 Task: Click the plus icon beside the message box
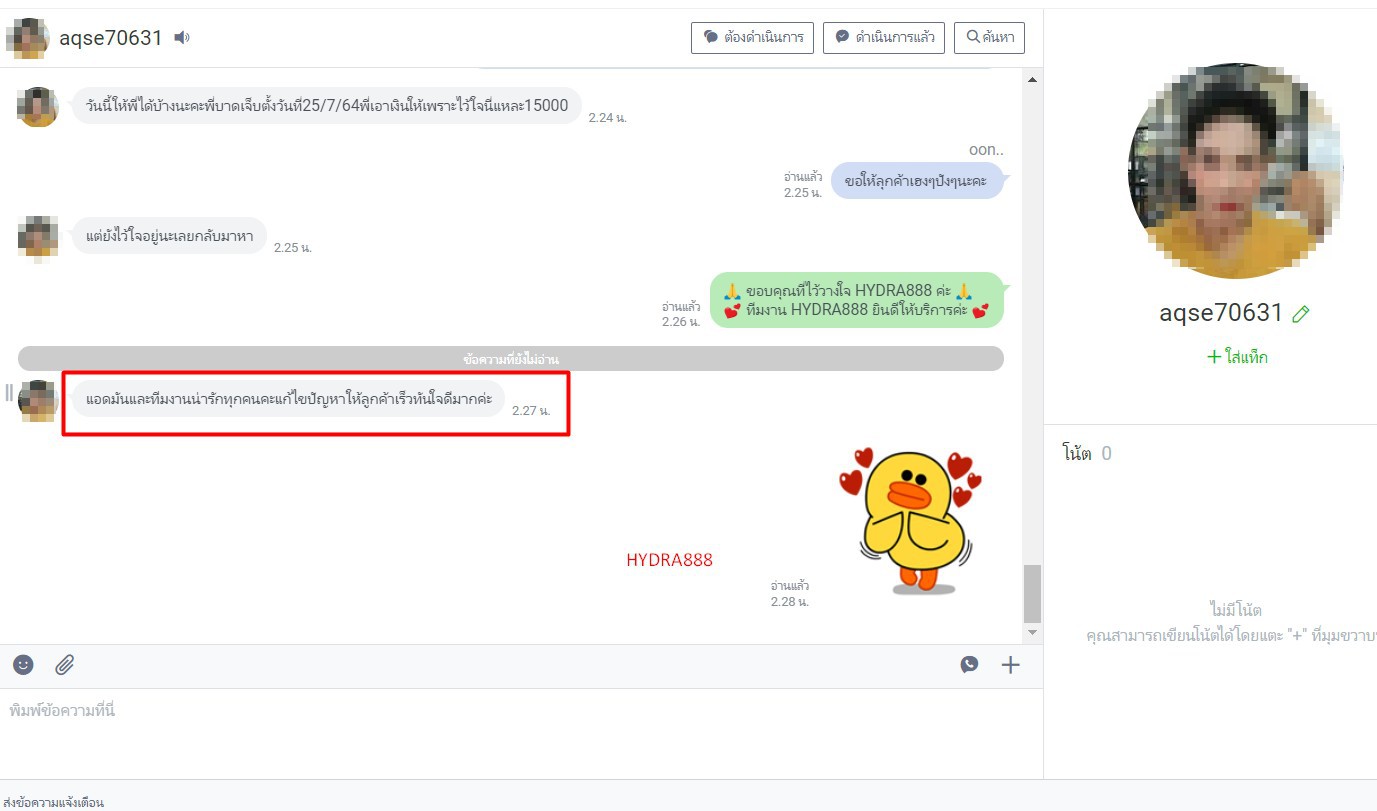pos(1011,664)
